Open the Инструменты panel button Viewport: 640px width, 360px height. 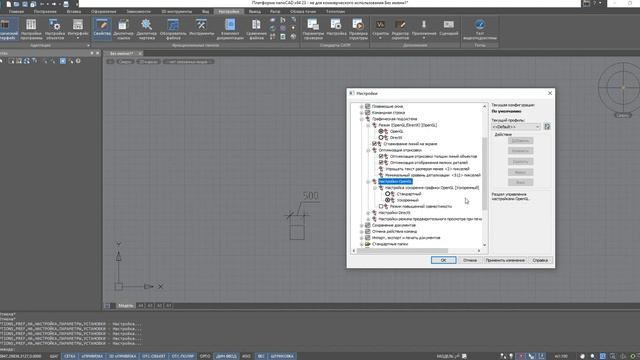tap(201, 29)
